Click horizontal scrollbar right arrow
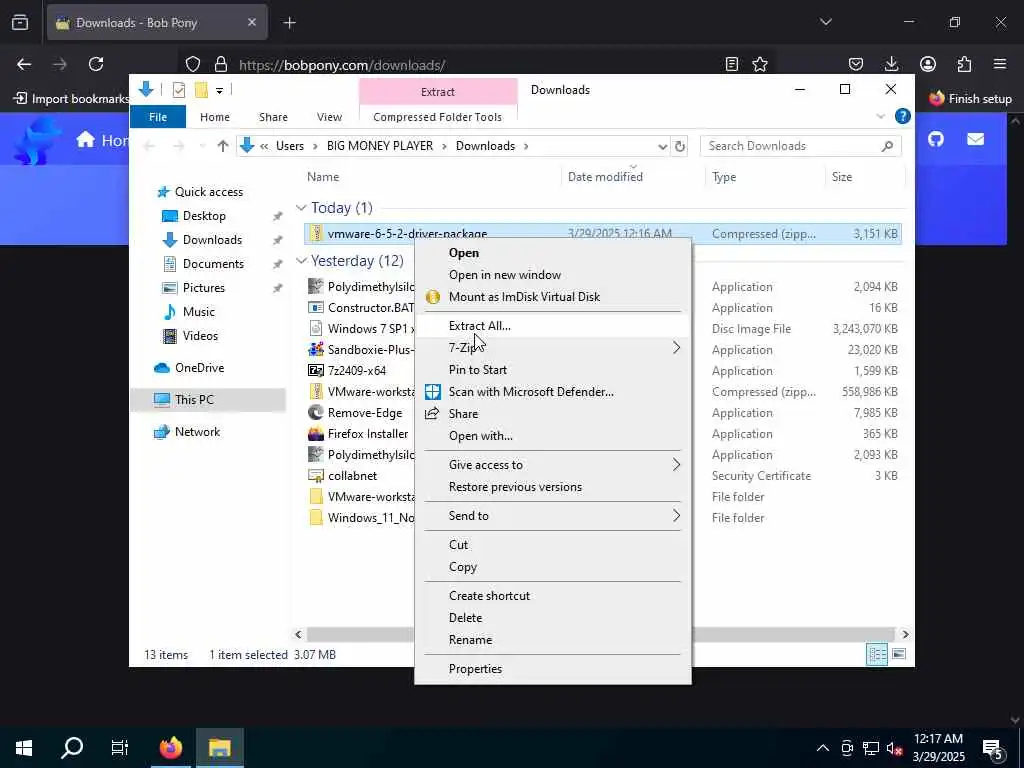This screenshot has width=1024, height=768. pos(905,634)
